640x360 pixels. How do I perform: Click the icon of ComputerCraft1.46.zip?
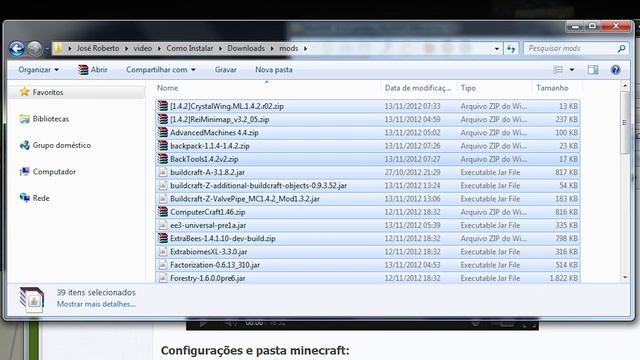pyautogui.click(x=163, y=212)
